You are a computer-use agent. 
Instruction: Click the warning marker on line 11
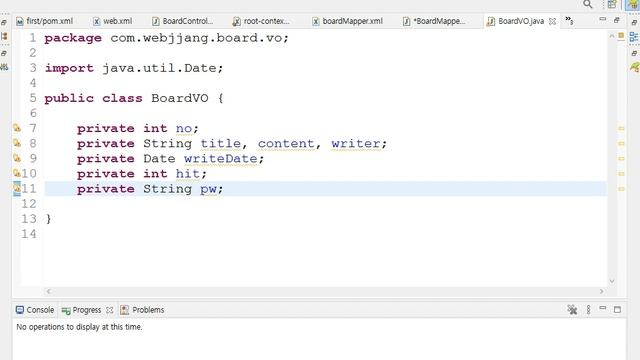17,189
